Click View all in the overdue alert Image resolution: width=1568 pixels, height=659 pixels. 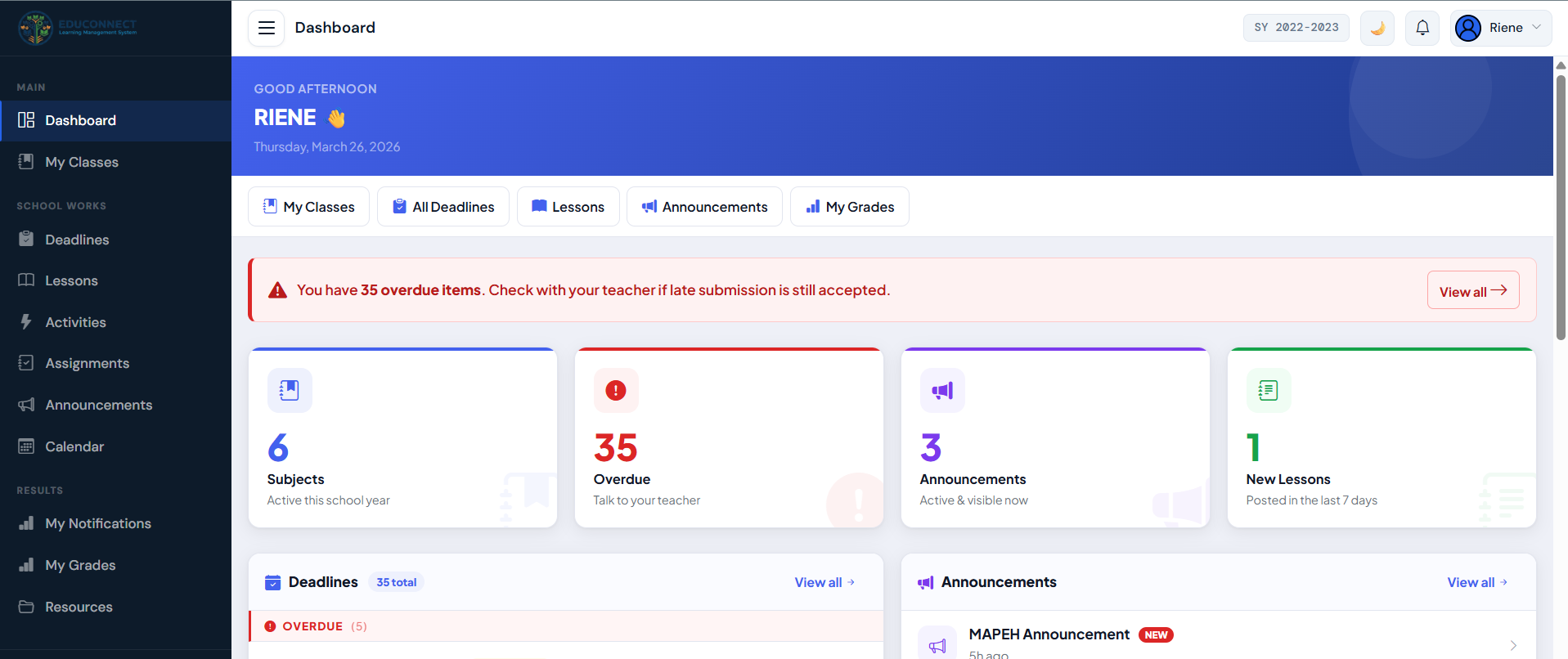click(1473, 290)
